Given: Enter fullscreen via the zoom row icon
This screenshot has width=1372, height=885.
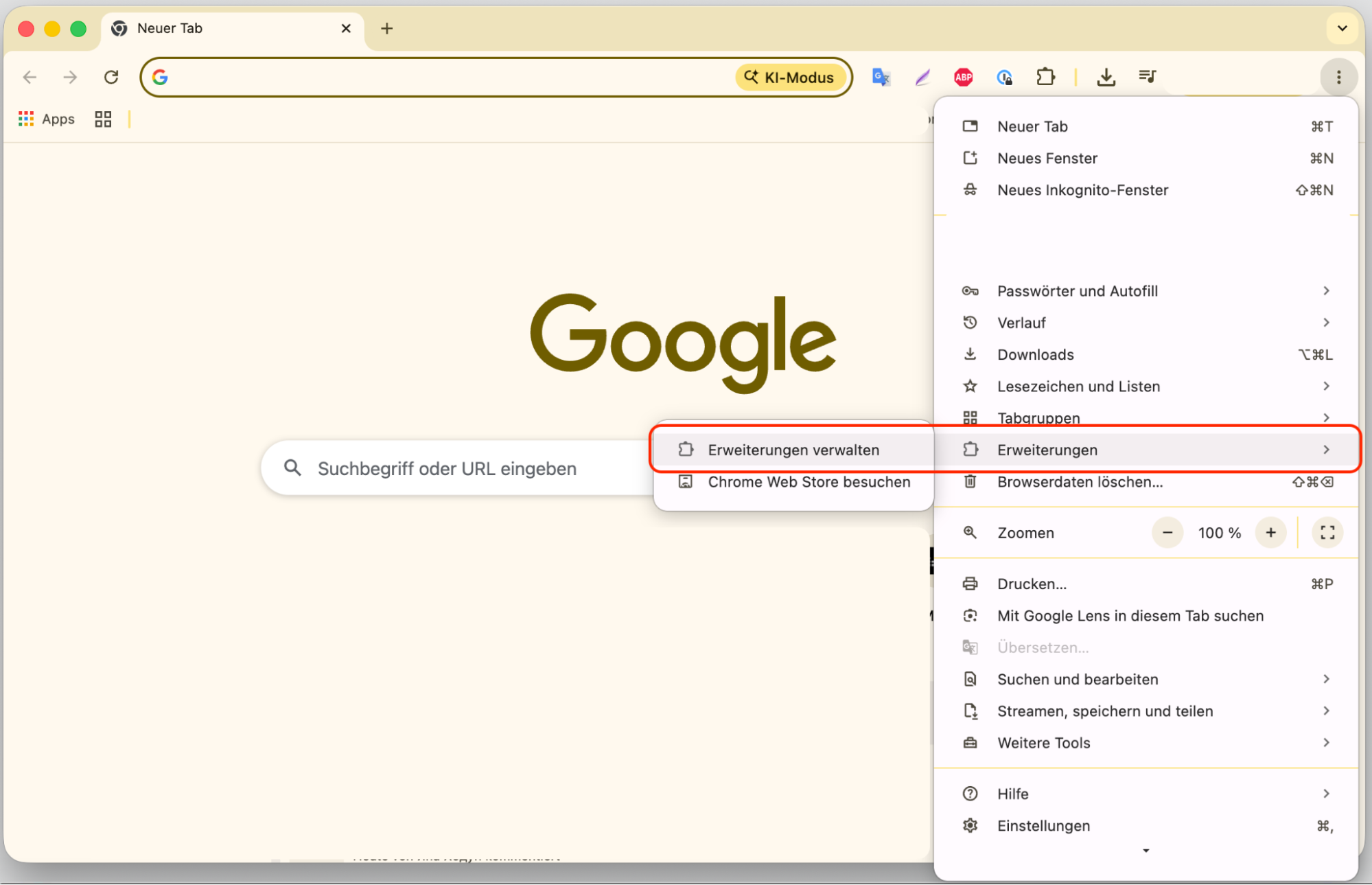Looking at the screenshot, I should (x=1327, y=533).
